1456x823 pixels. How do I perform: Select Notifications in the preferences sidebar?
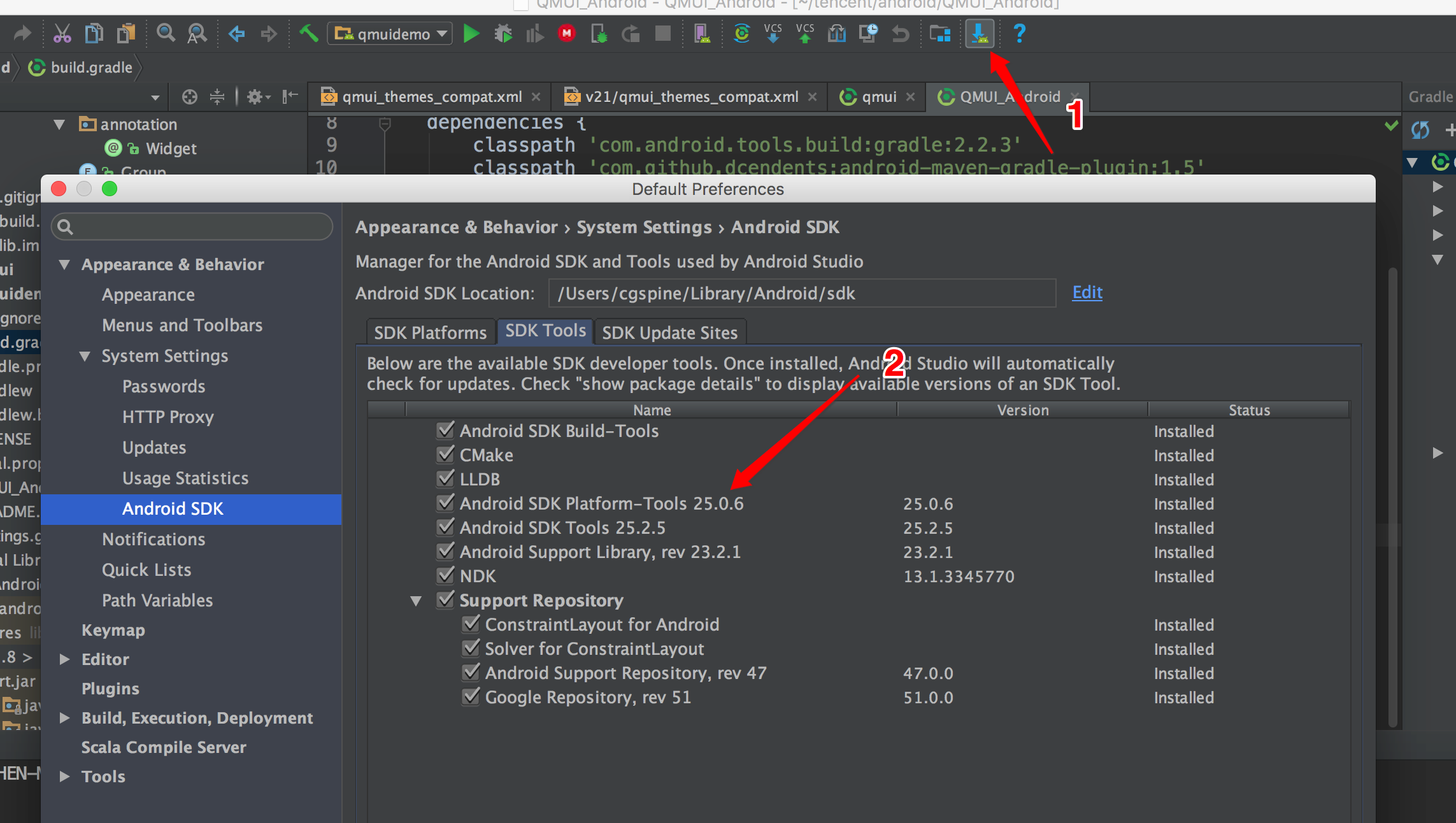pos(153,539)
